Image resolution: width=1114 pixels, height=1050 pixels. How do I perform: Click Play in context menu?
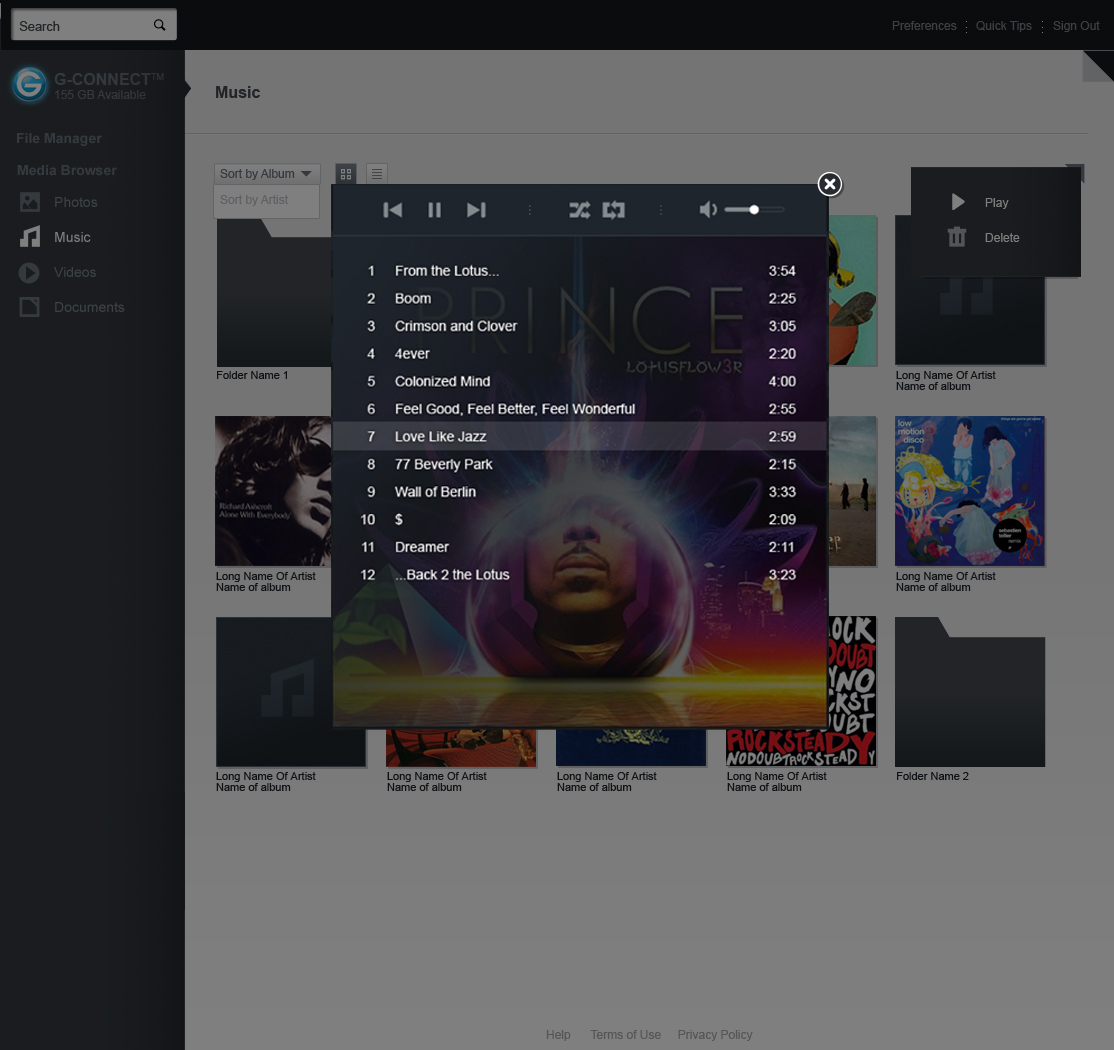(x=996, y=202)
